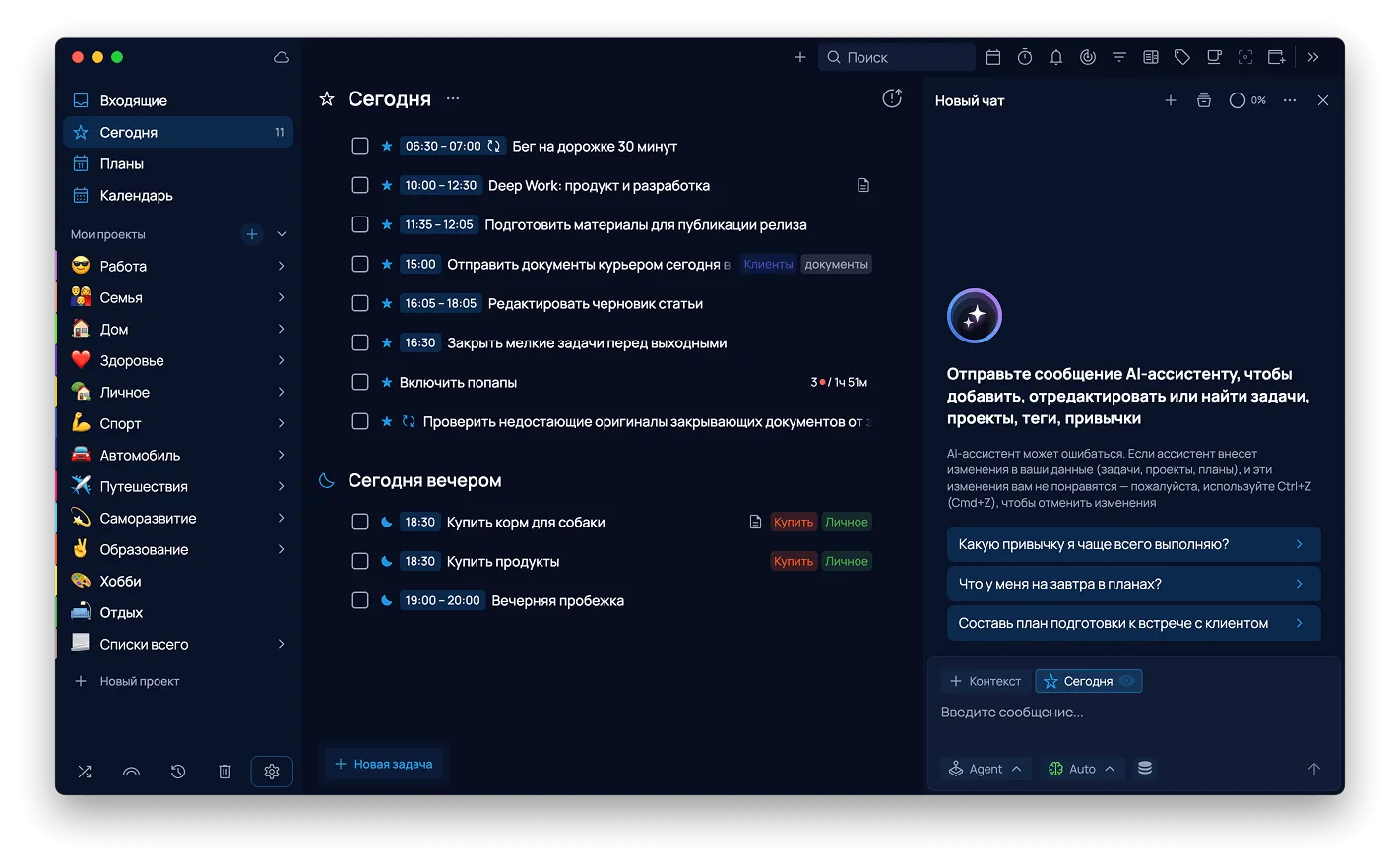Open the history clock icon at the sidebar bottom
Image resolution: width=1400 pixels, height=868 pixels.
point(178,772)
